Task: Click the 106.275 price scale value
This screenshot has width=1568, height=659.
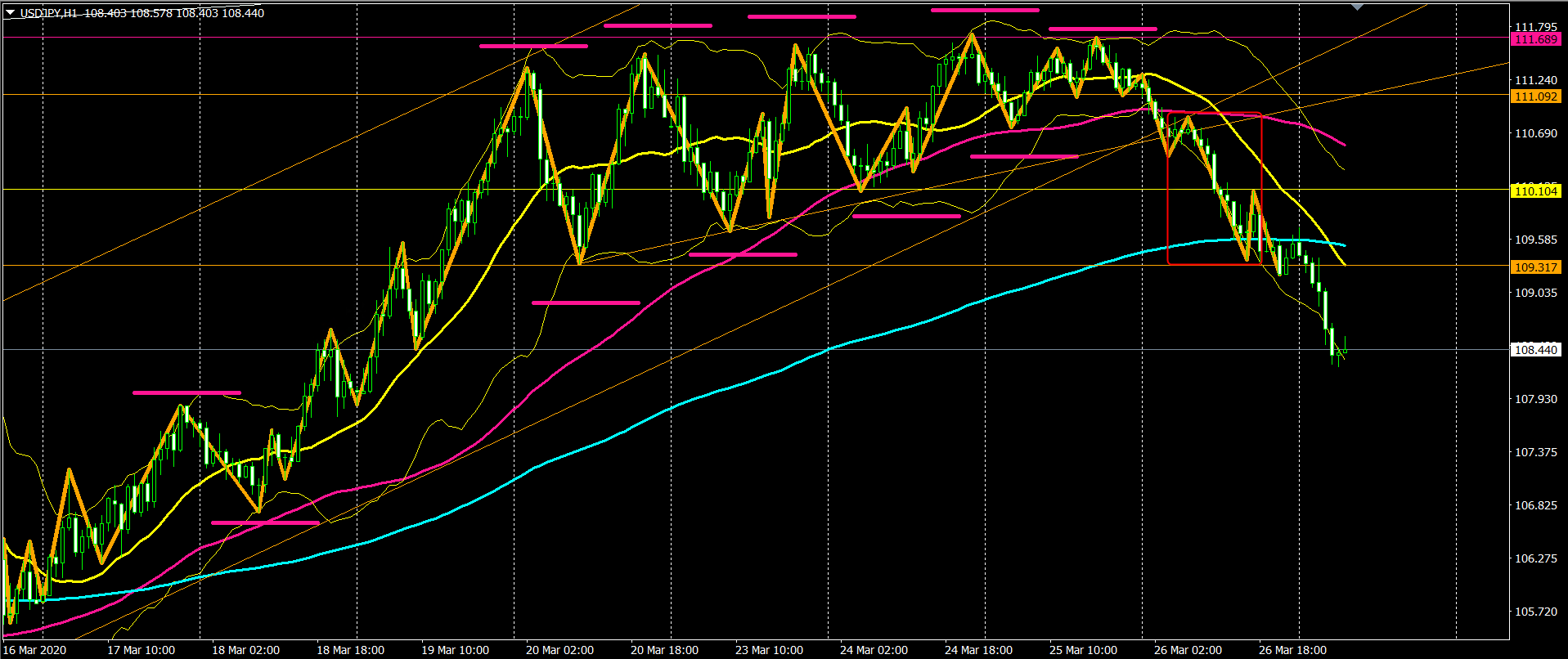Action: pos(1536,558)
